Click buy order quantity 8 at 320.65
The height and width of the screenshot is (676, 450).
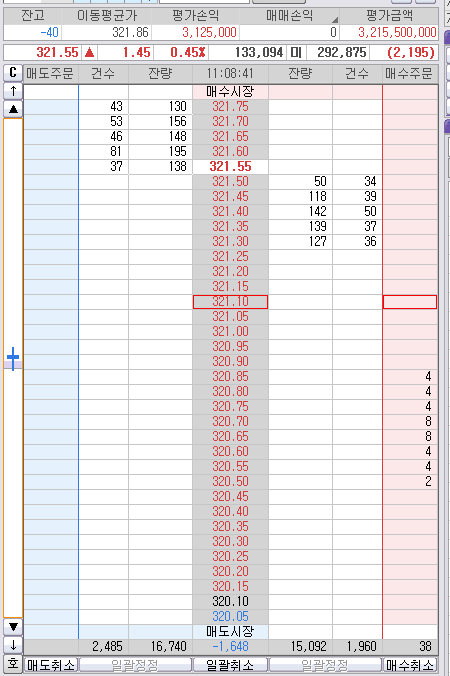[x=410, y=437]
